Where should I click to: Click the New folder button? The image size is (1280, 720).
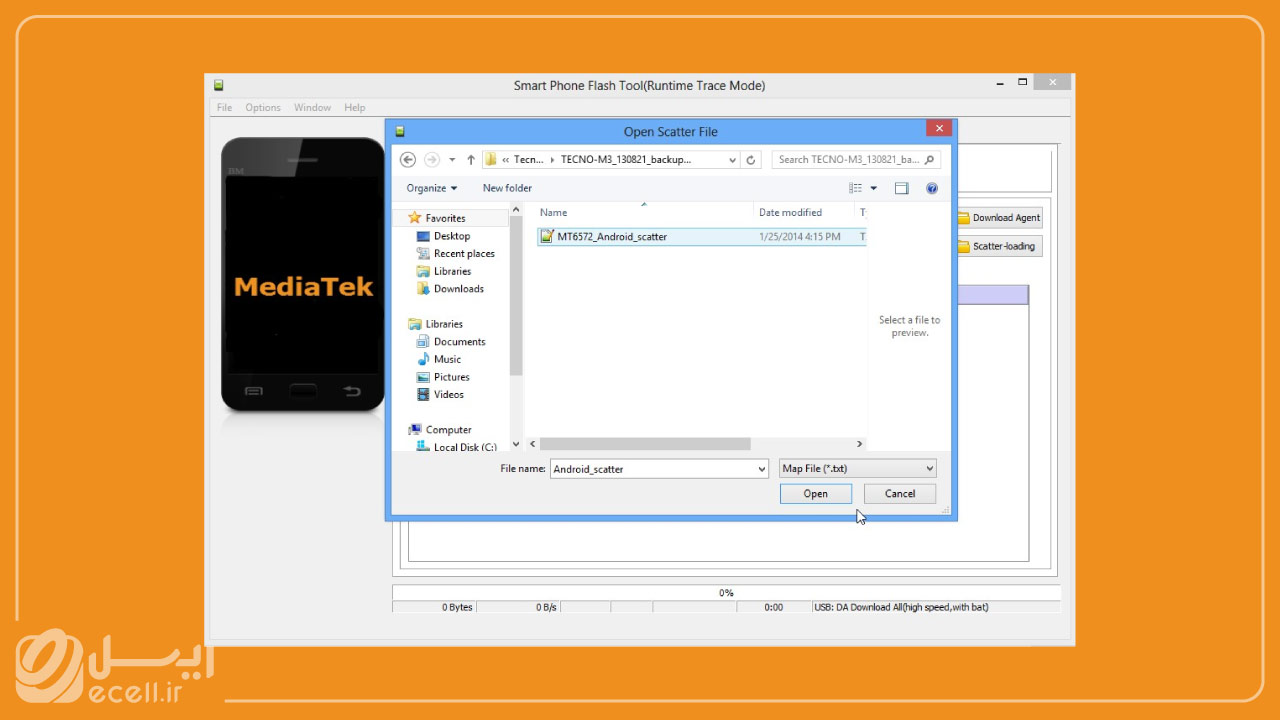(x=507, y=188)
